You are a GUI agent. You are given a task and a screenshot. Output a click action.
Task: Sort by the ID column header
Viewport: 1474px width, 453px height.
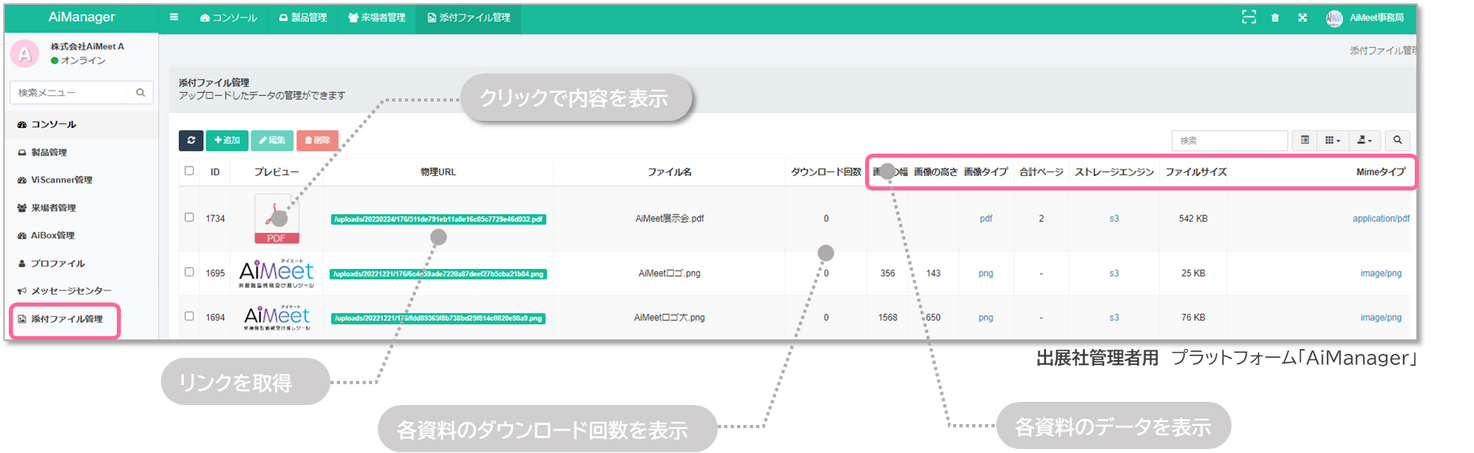tap(215, 172)
